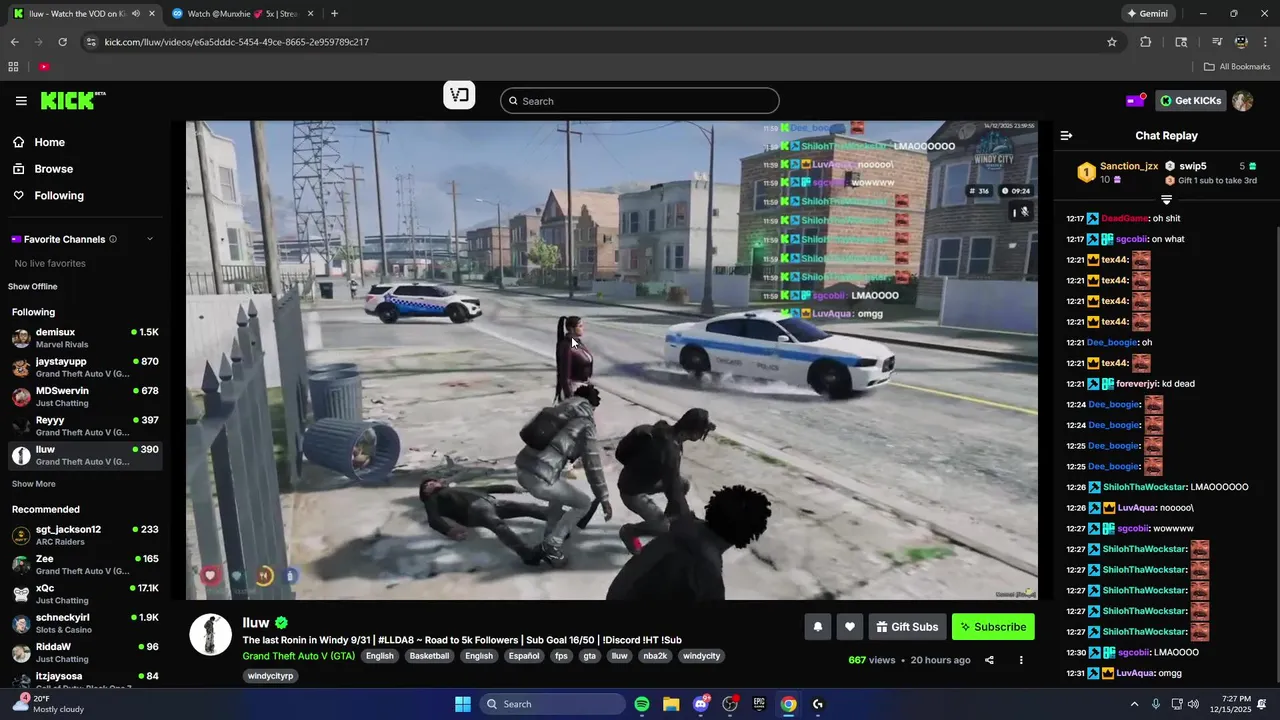Mute the tab audio speaker icon
The image size is (1280, 720).
[135, 14]
